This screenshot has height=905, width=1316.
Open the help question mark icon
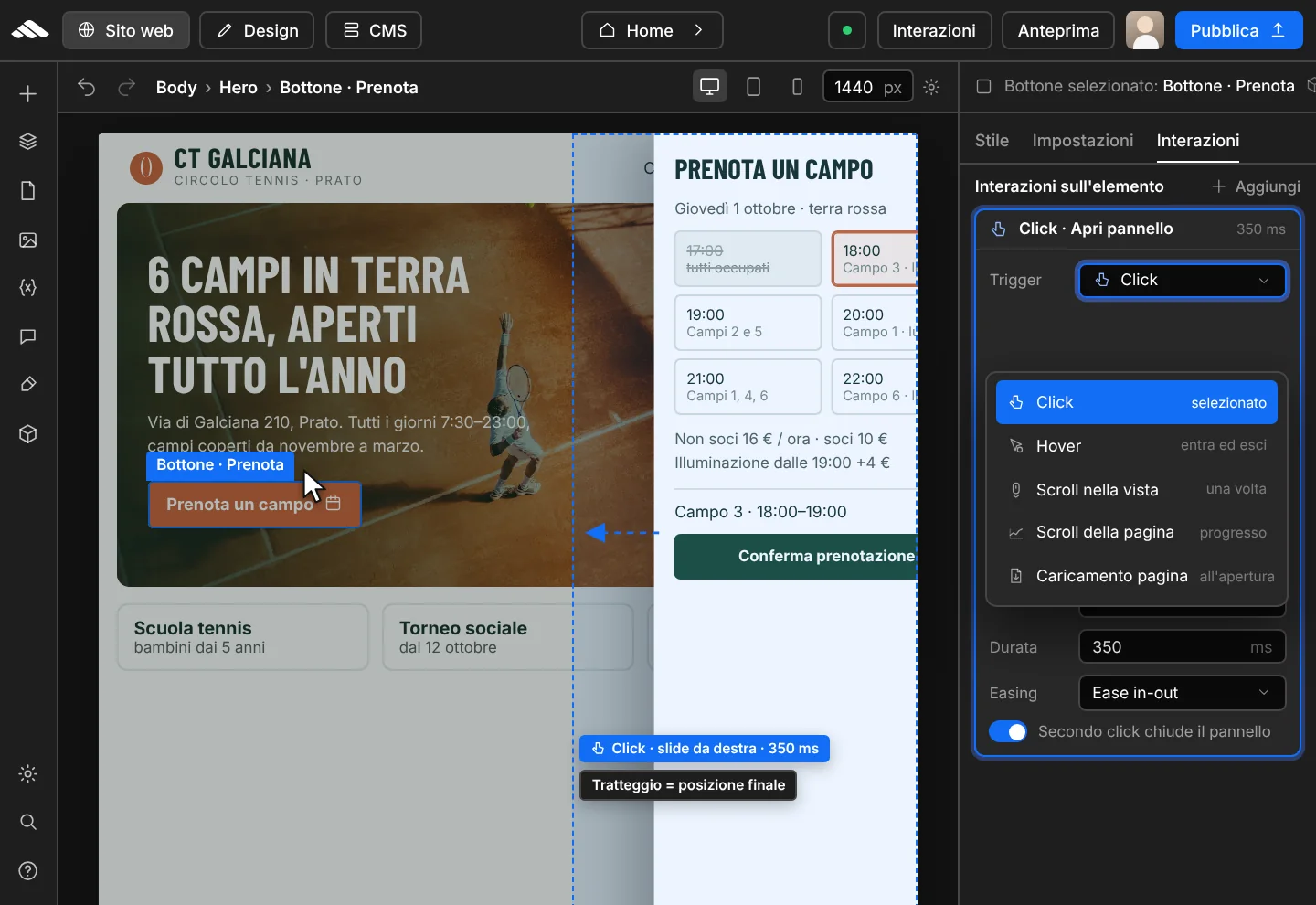(x=28, y=871)
